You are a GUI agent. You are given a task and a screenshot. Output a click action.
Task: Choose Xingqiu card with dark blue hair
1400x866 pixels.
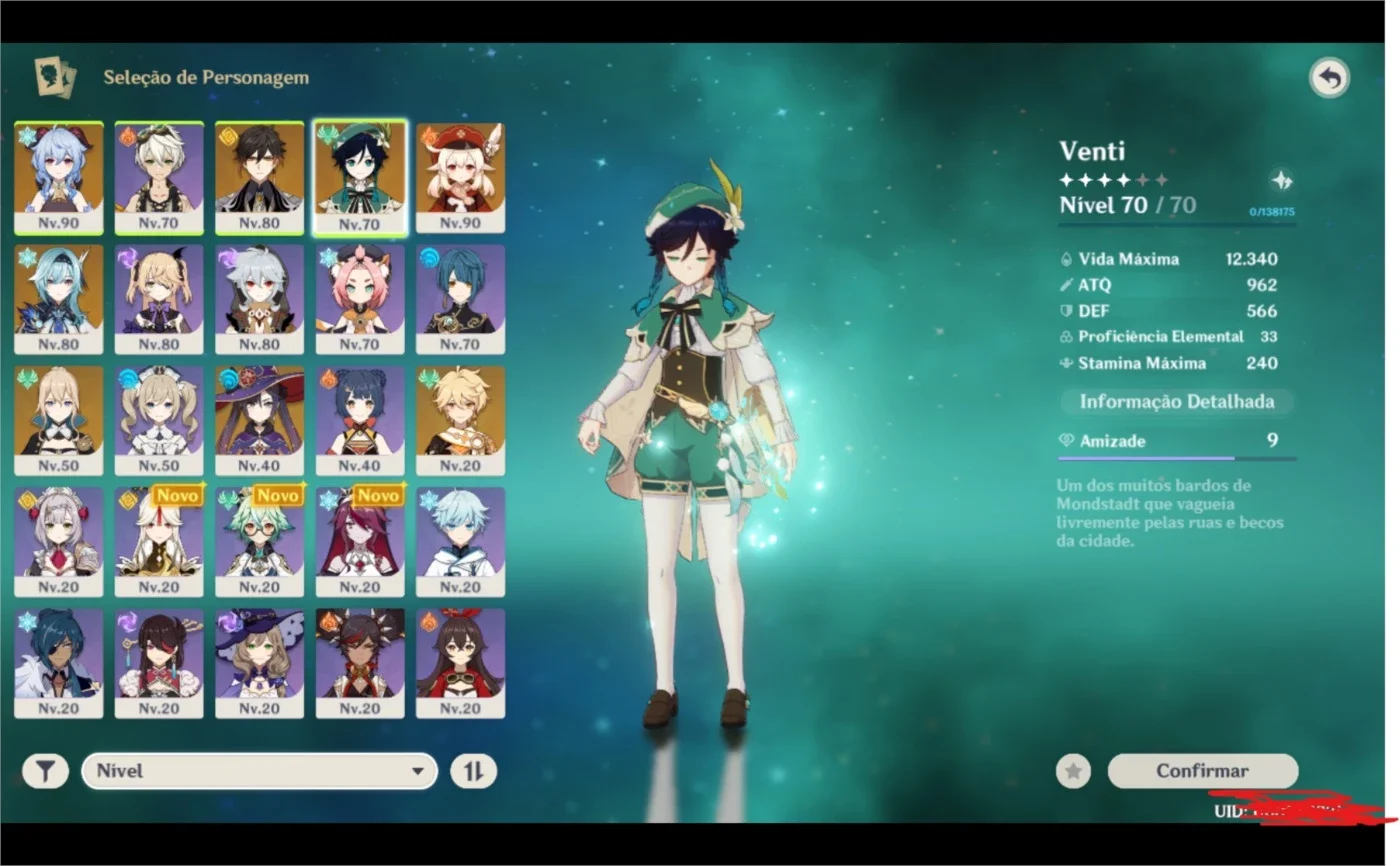coord(461,300)
